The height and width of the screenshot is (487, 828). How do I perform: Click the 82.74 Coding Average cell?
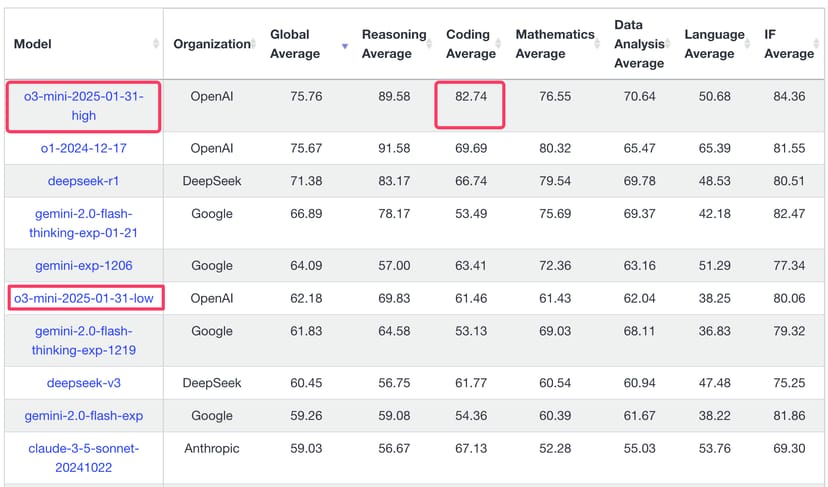coord(468,97)
